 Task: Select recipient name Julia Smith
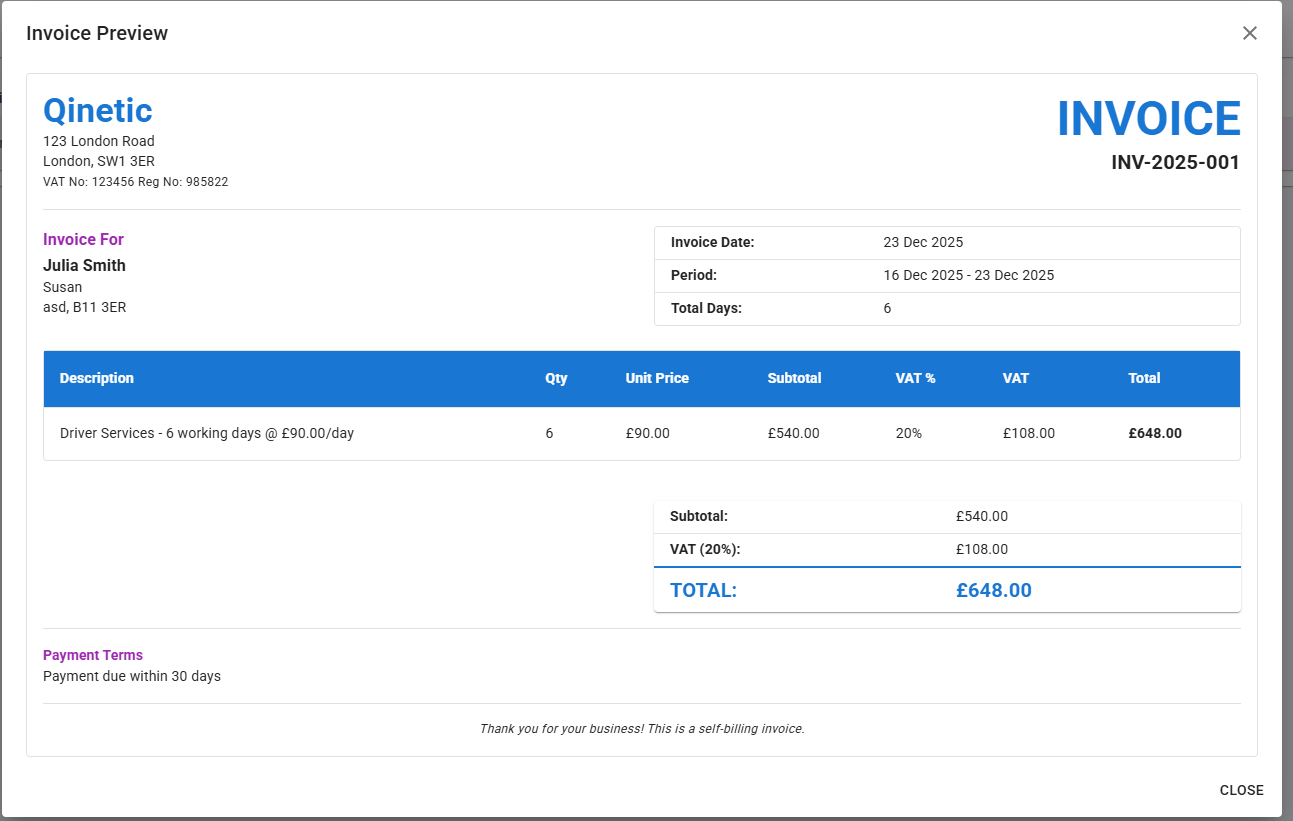84,265
